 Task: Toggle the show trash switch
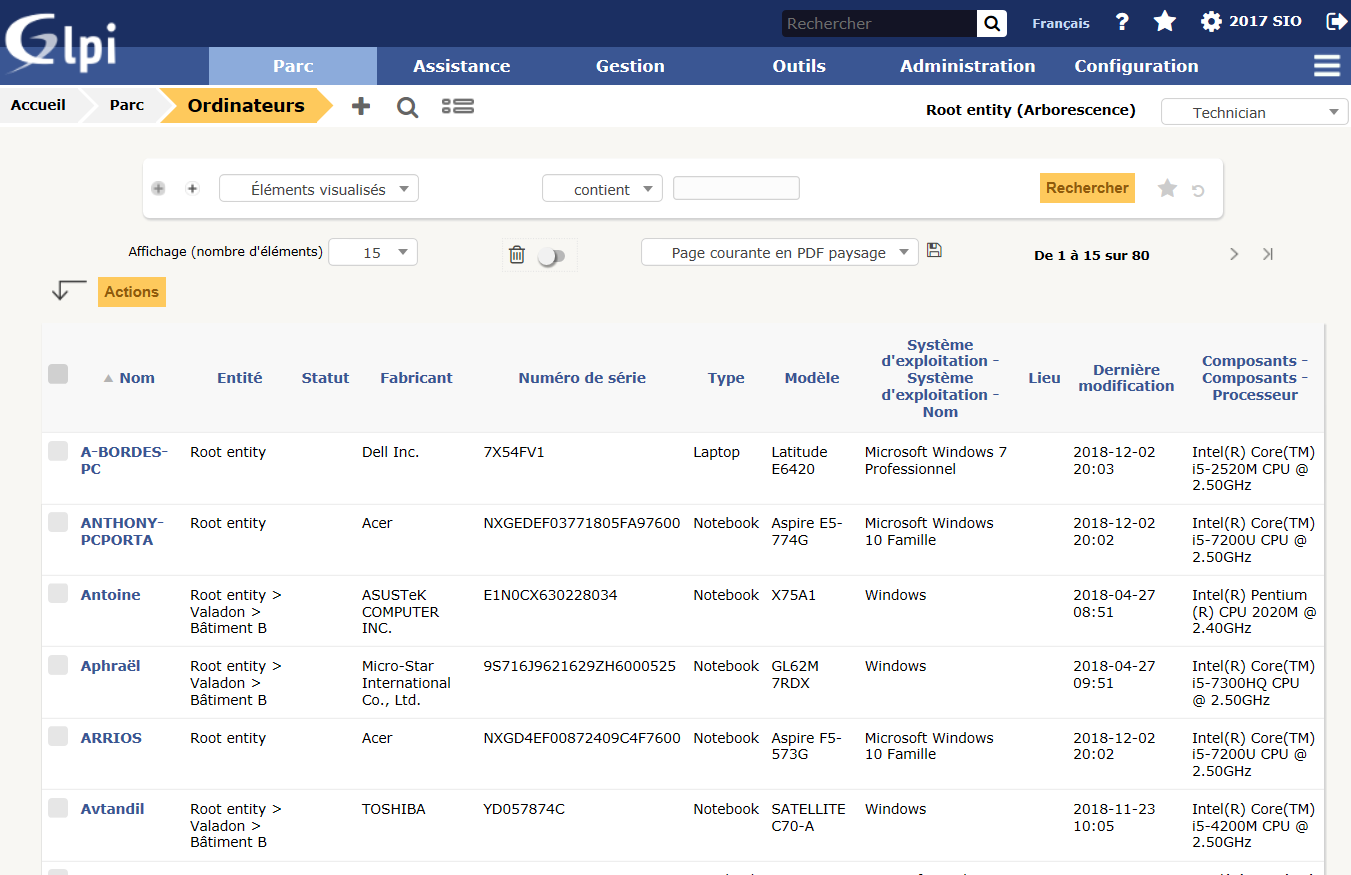coord(551,257)
